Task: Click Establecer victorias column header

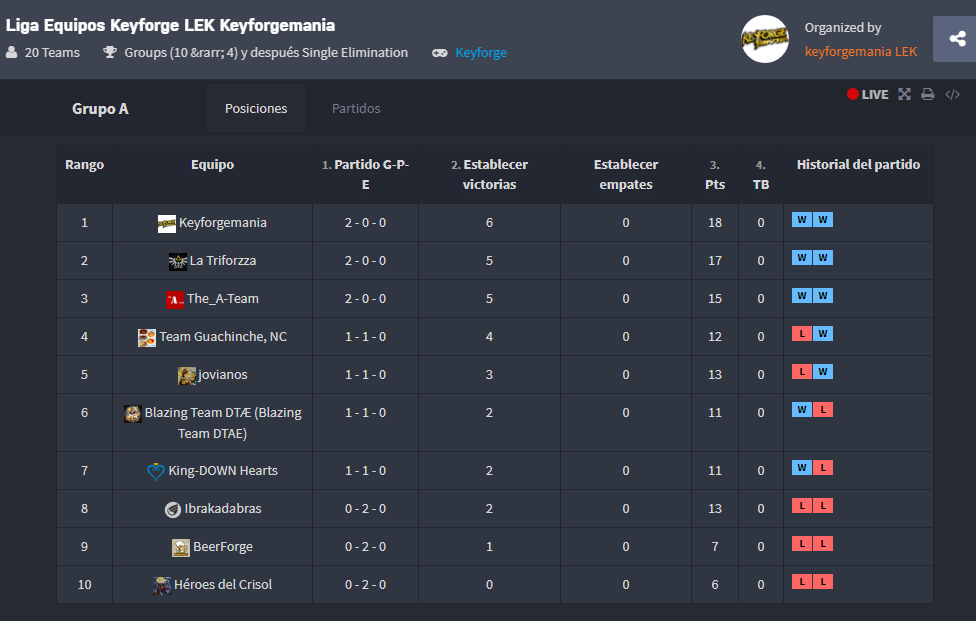Action: 489,174
